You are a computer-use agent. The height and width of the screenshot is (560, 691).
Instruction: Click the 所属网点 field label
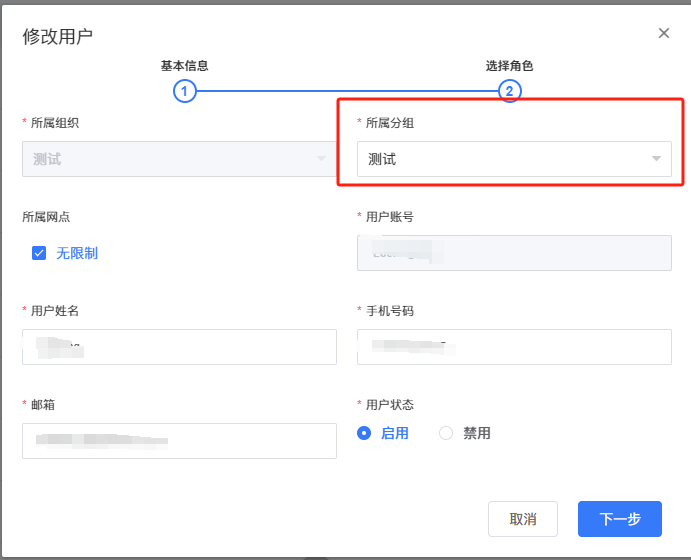click(46, 216)
